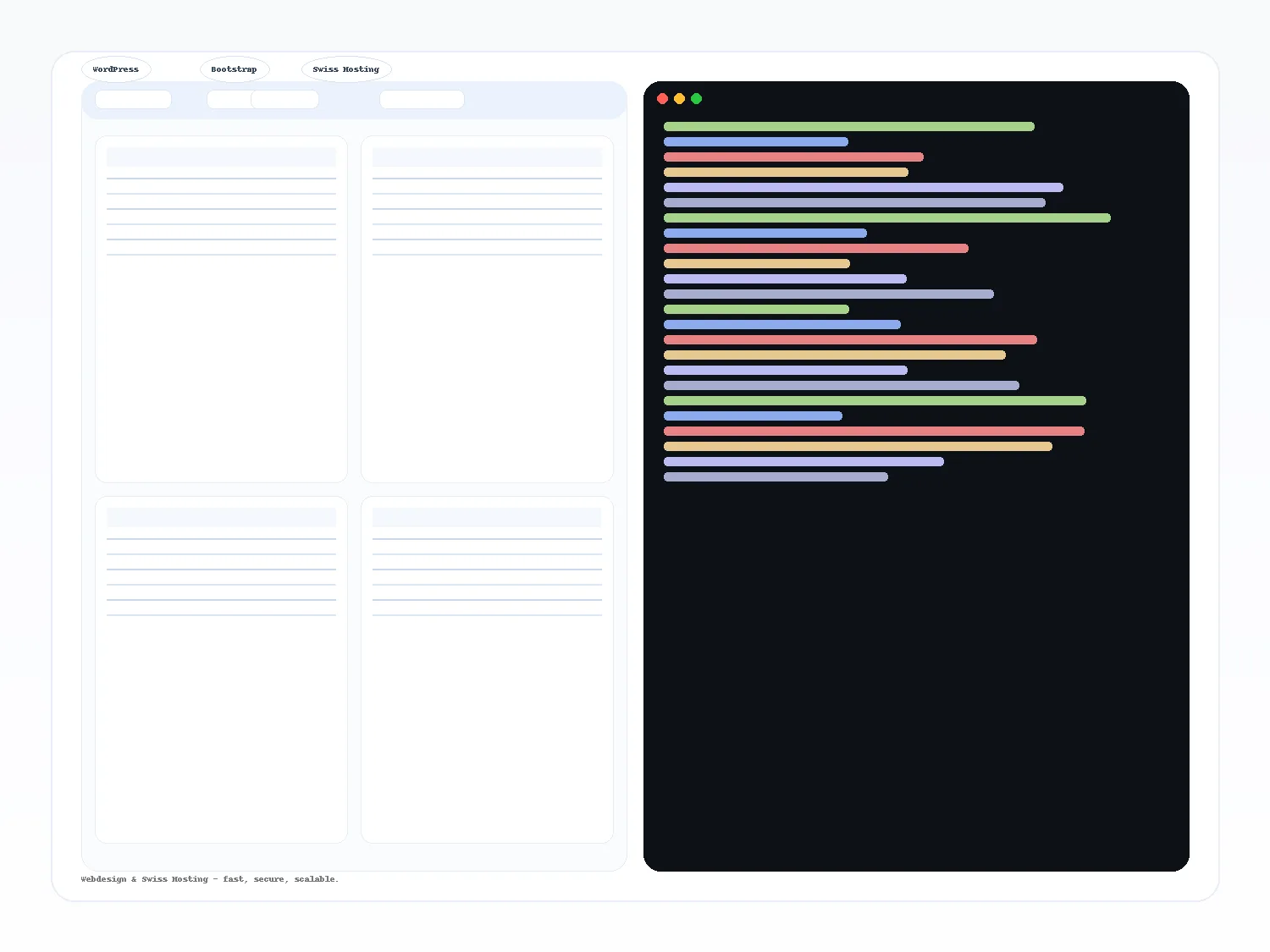Click the blank navbar pill overlapping another pill
Viewport: 1270px width, 952px height.
(x=284, y=99)
